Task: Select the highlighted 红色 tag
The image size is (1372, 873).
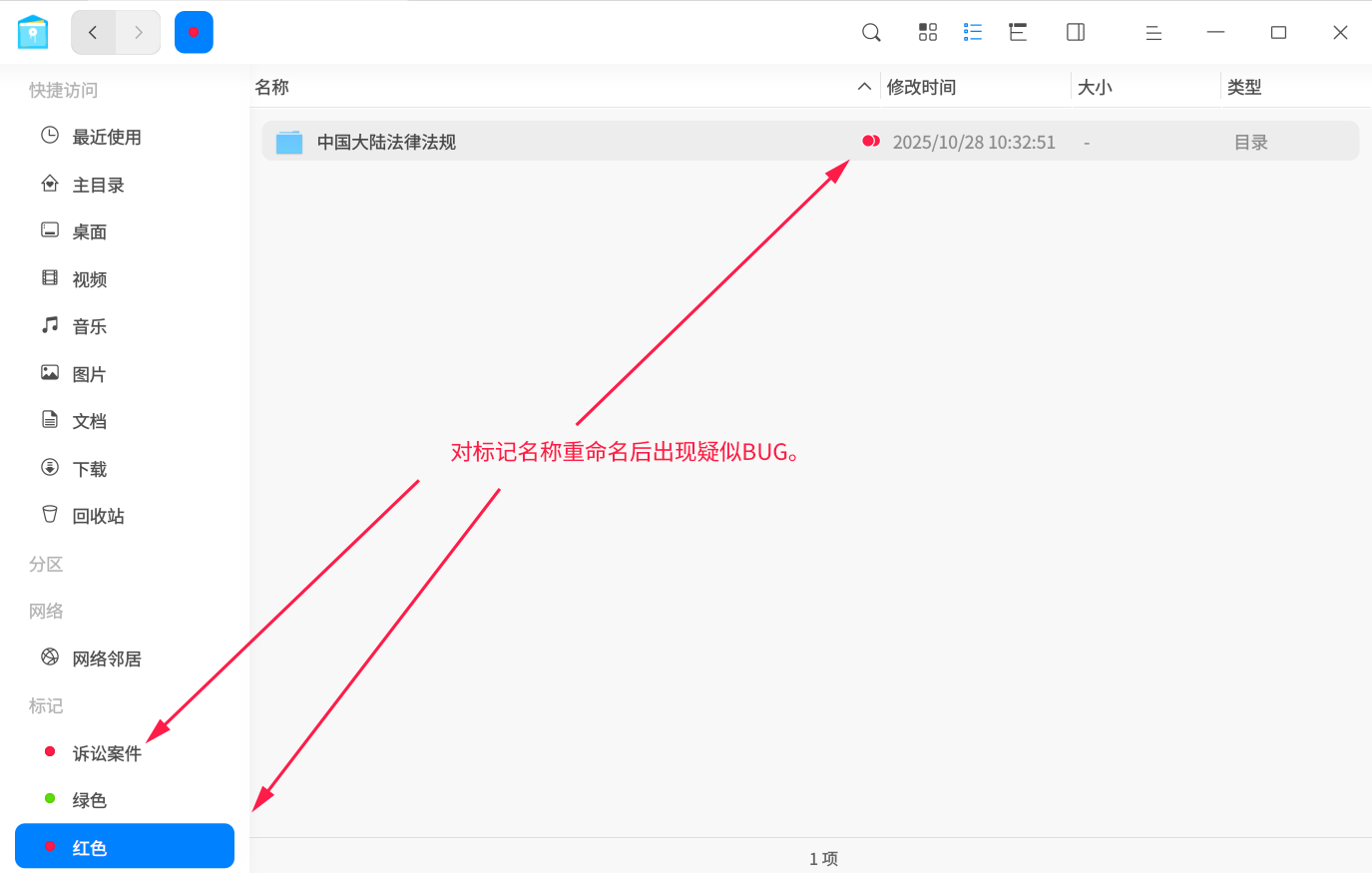Action: [x=125, y=846]
